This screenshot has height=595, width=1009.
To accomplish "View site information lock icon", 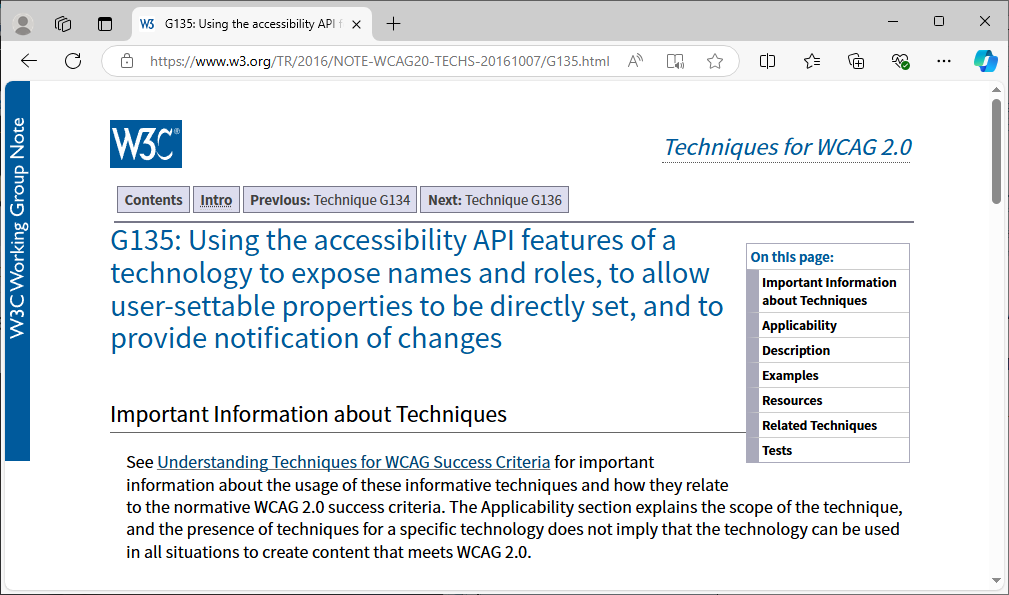I will pos(127,61).
